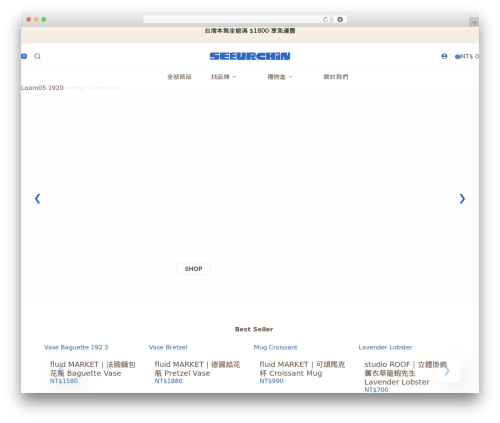Click the NT$1880 price
This screenshot has width=500, height=423.
[x=168, y=381]
